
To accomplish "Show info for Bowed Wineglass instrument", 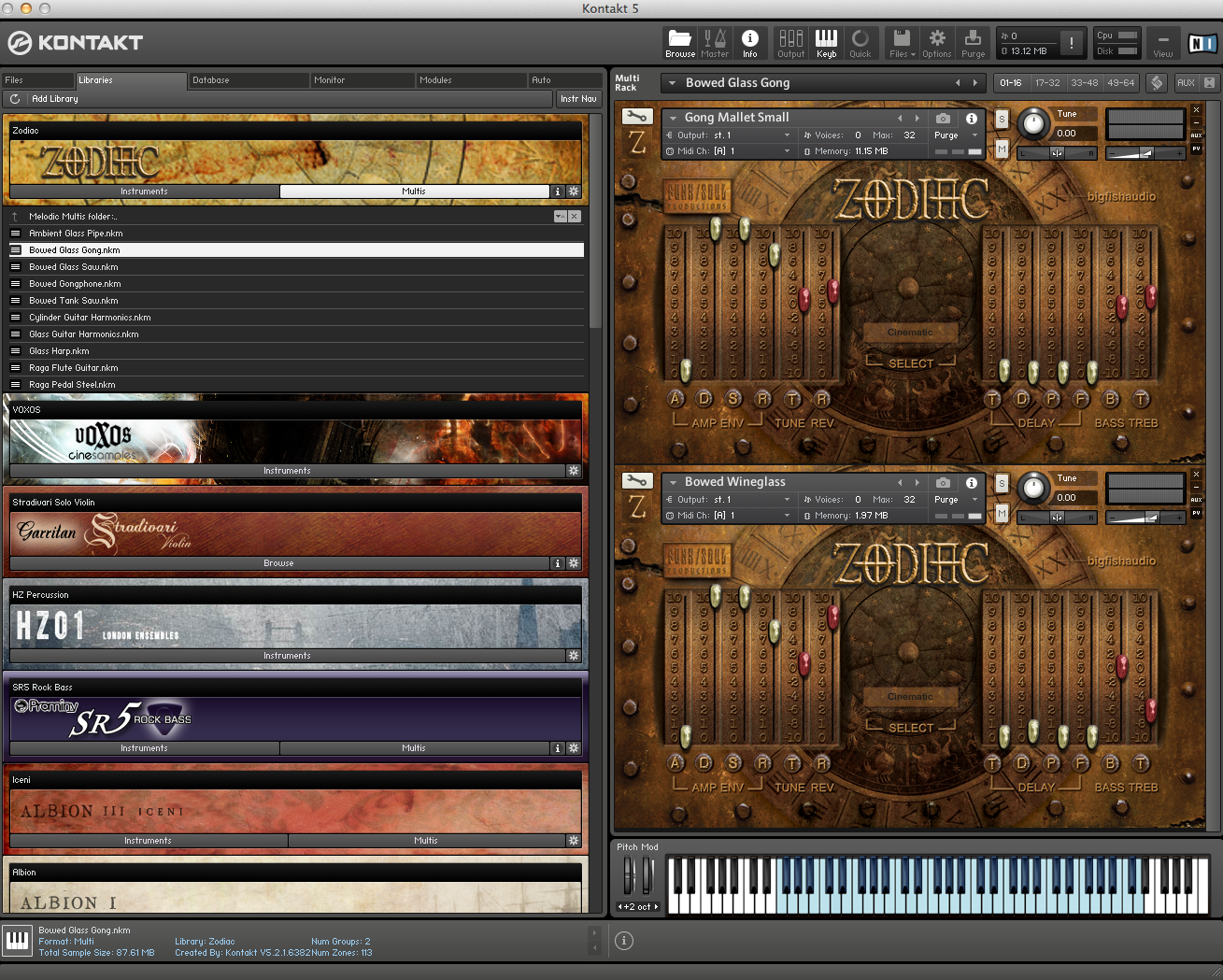I will [971, 483].
